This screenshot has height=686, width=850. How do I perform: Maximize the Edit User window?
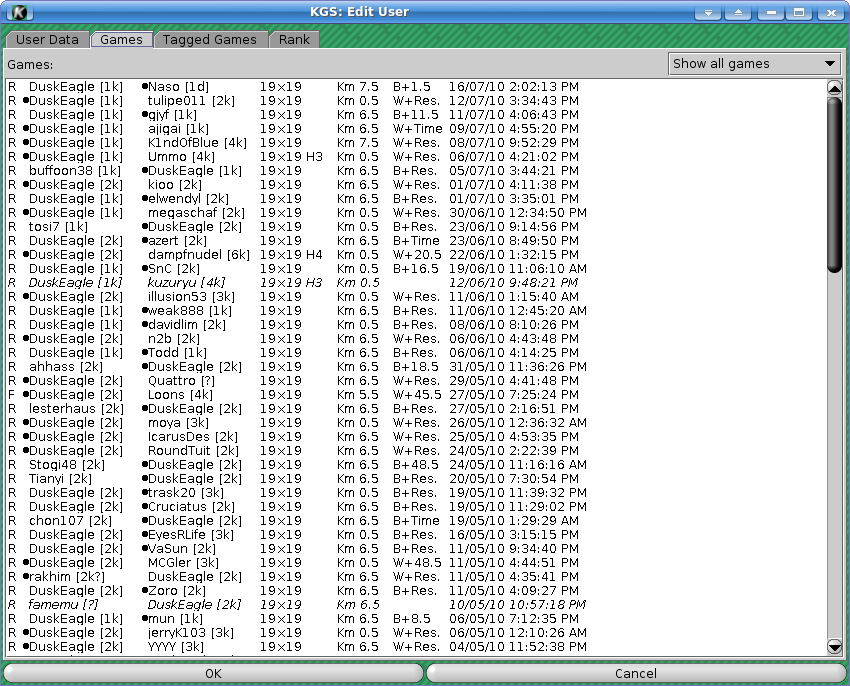click(800, 12)
